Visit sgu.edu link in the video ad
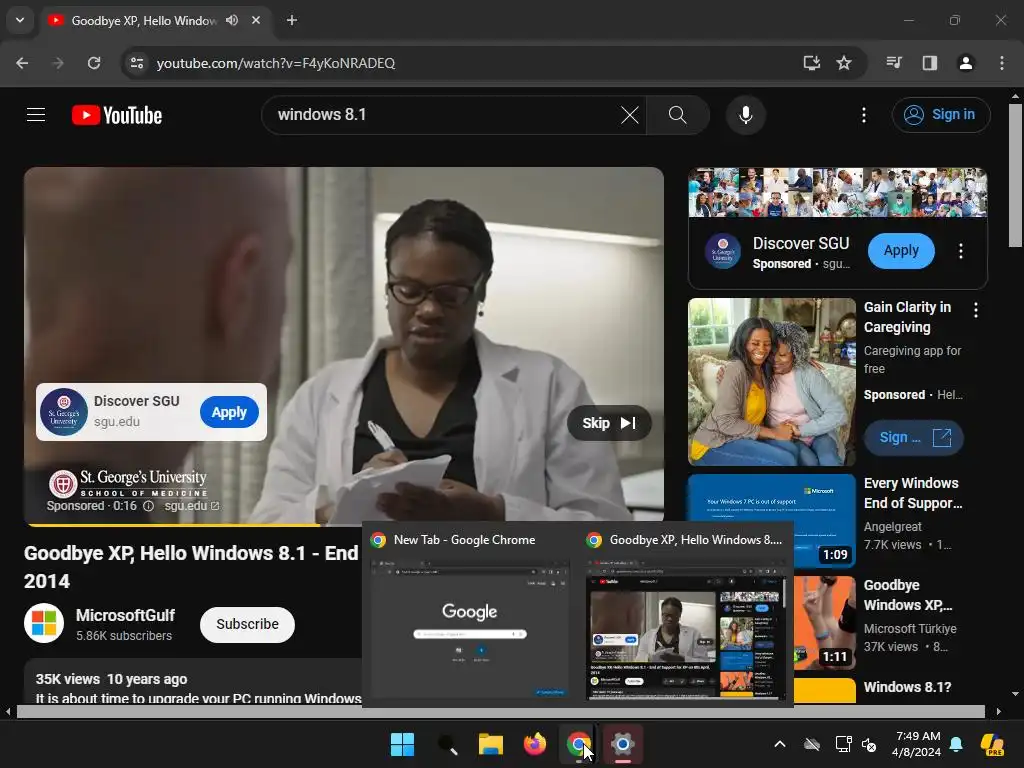This screenshot has height=768, width=1024. [191, 506]
